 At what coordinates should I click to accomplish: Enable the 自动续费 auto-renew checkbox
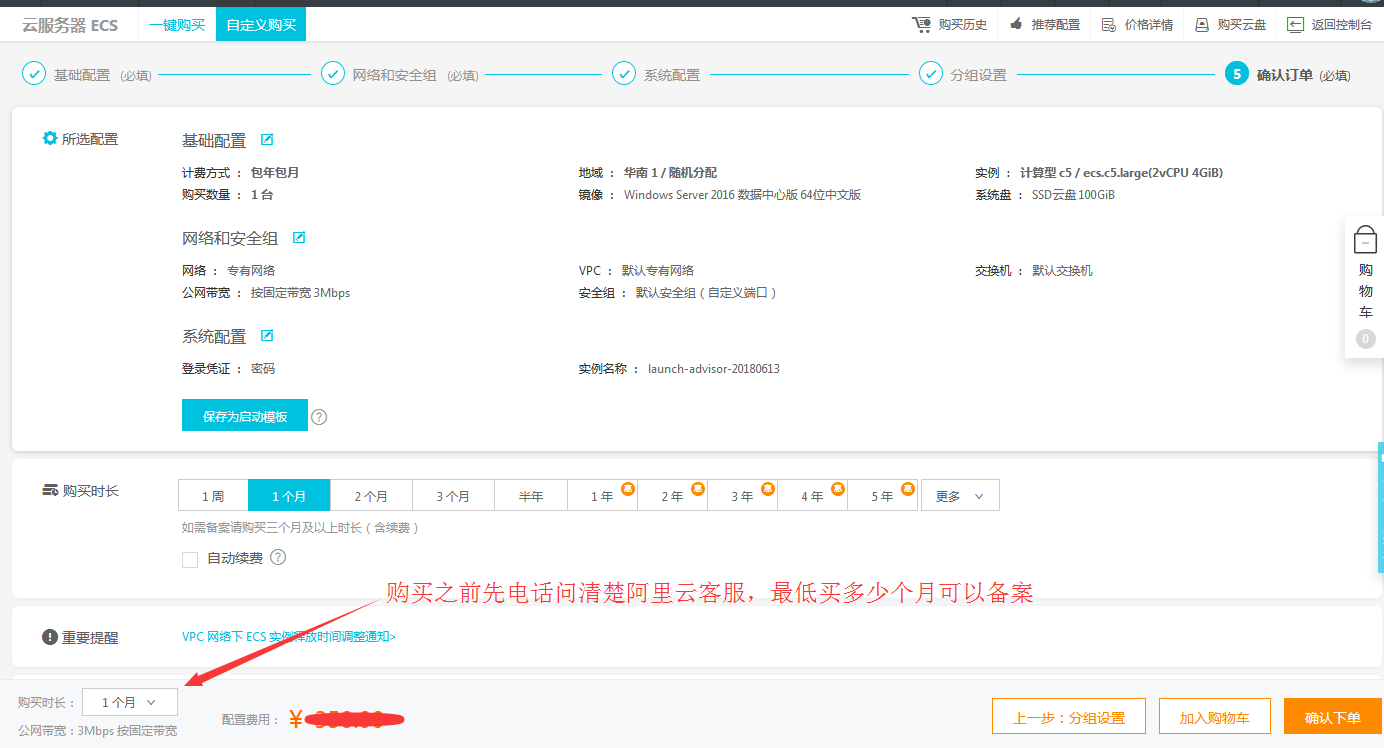[190, 560]
